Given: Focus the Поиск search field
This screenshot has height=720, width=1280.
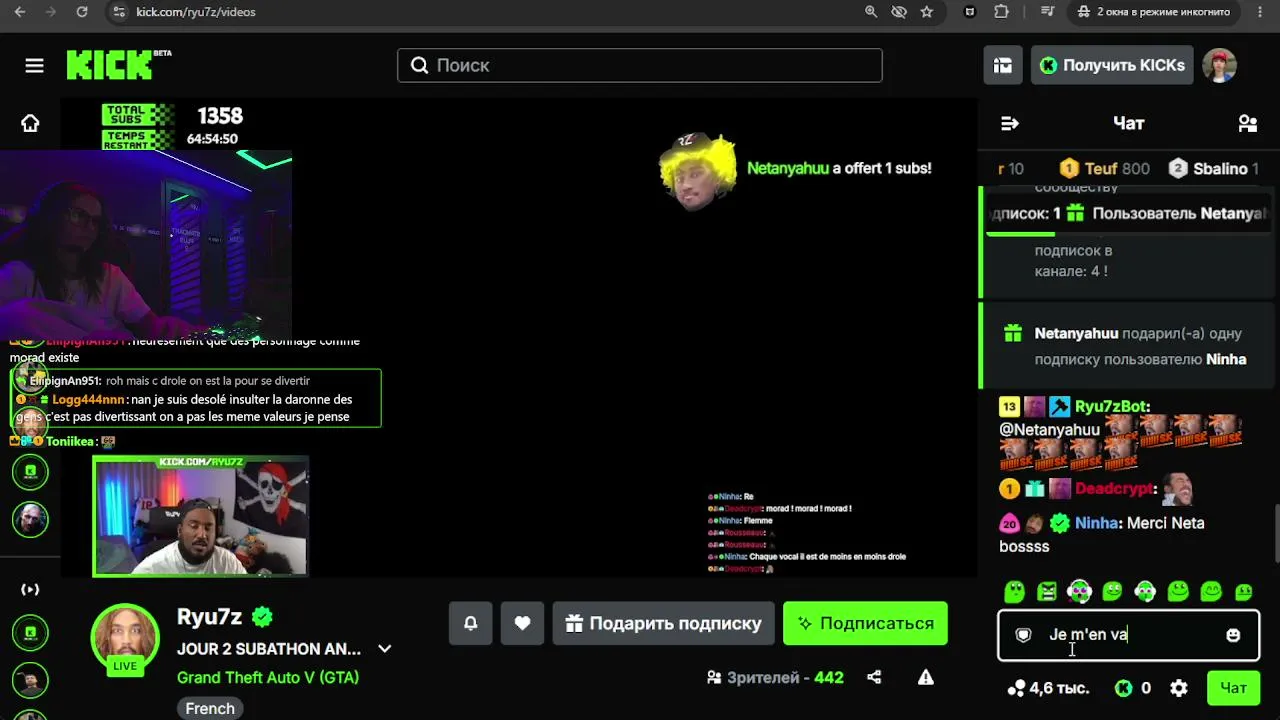Looking at the screenshot, I should pyautogui.click(x=640, y=65).
